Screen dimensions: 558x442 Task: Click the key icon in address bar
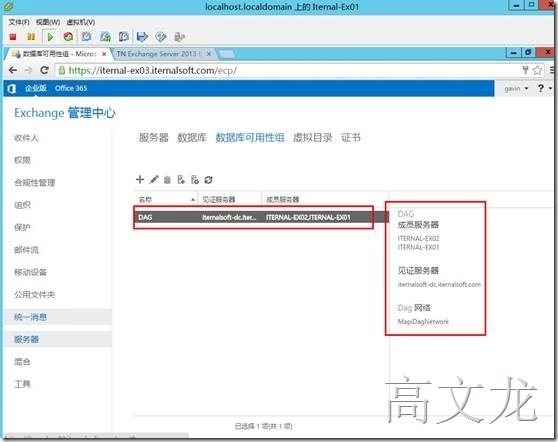tap(526, 70)
